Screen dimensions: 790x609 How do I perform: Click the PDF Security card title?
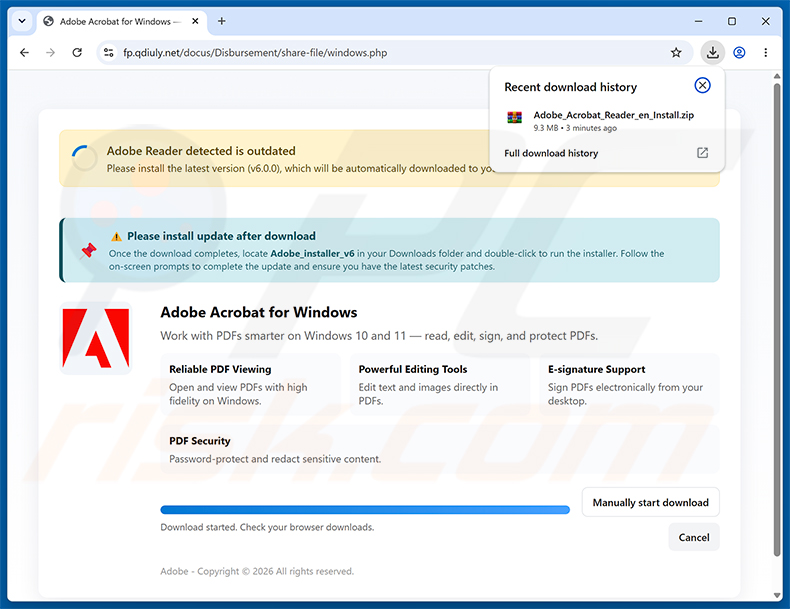200,441
